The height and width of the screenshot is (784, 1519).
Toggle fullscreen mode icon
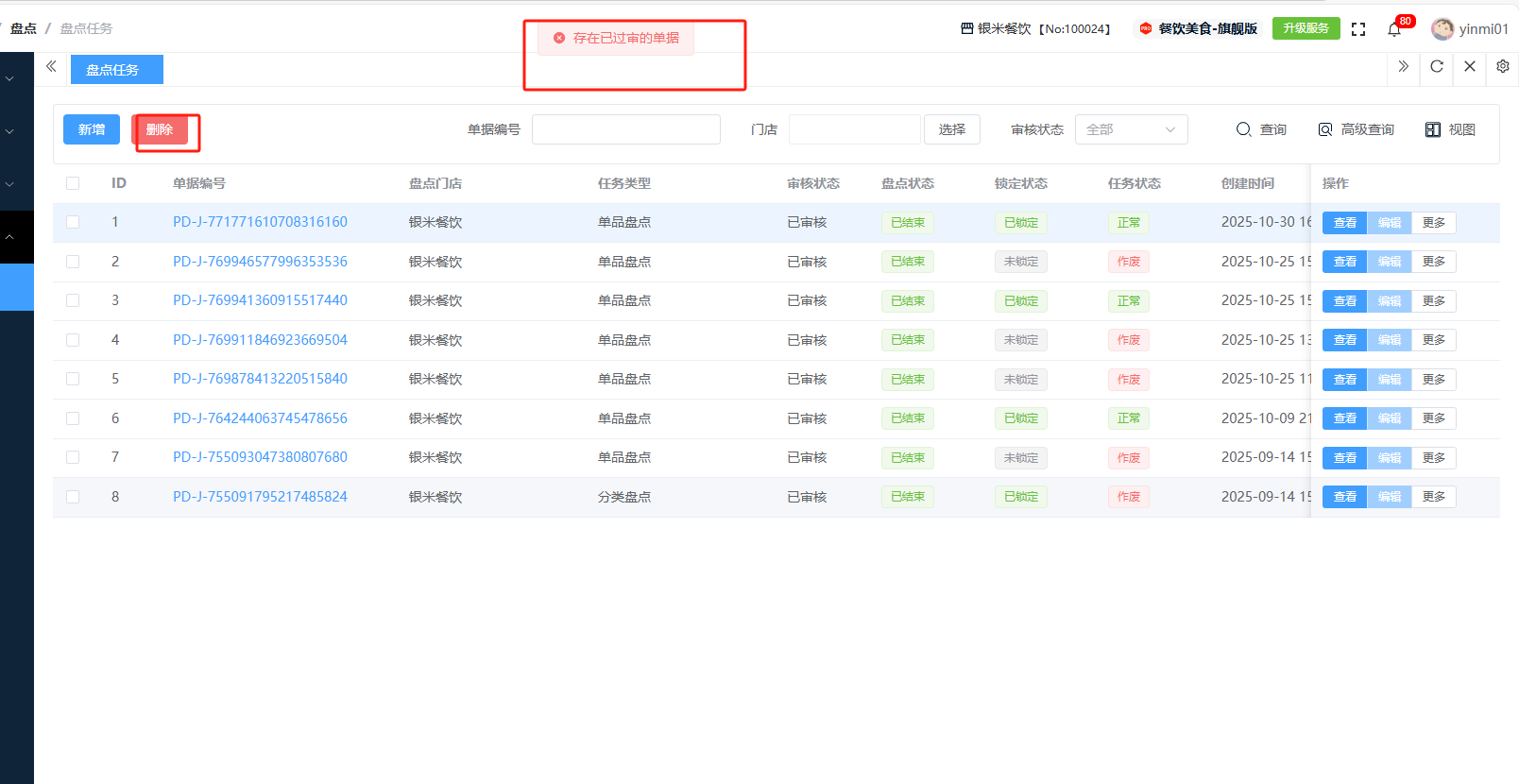click(1358, 29)
